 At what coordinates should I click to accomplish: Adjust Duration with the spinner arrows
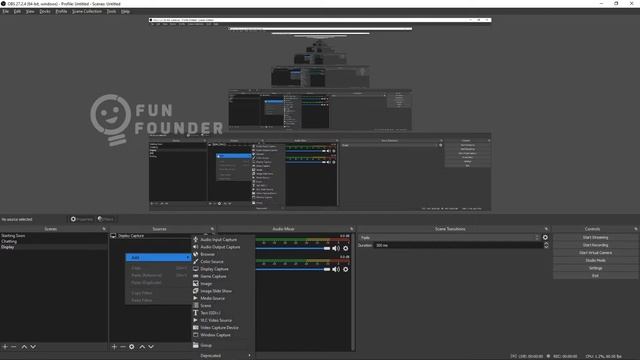[546, 245]
